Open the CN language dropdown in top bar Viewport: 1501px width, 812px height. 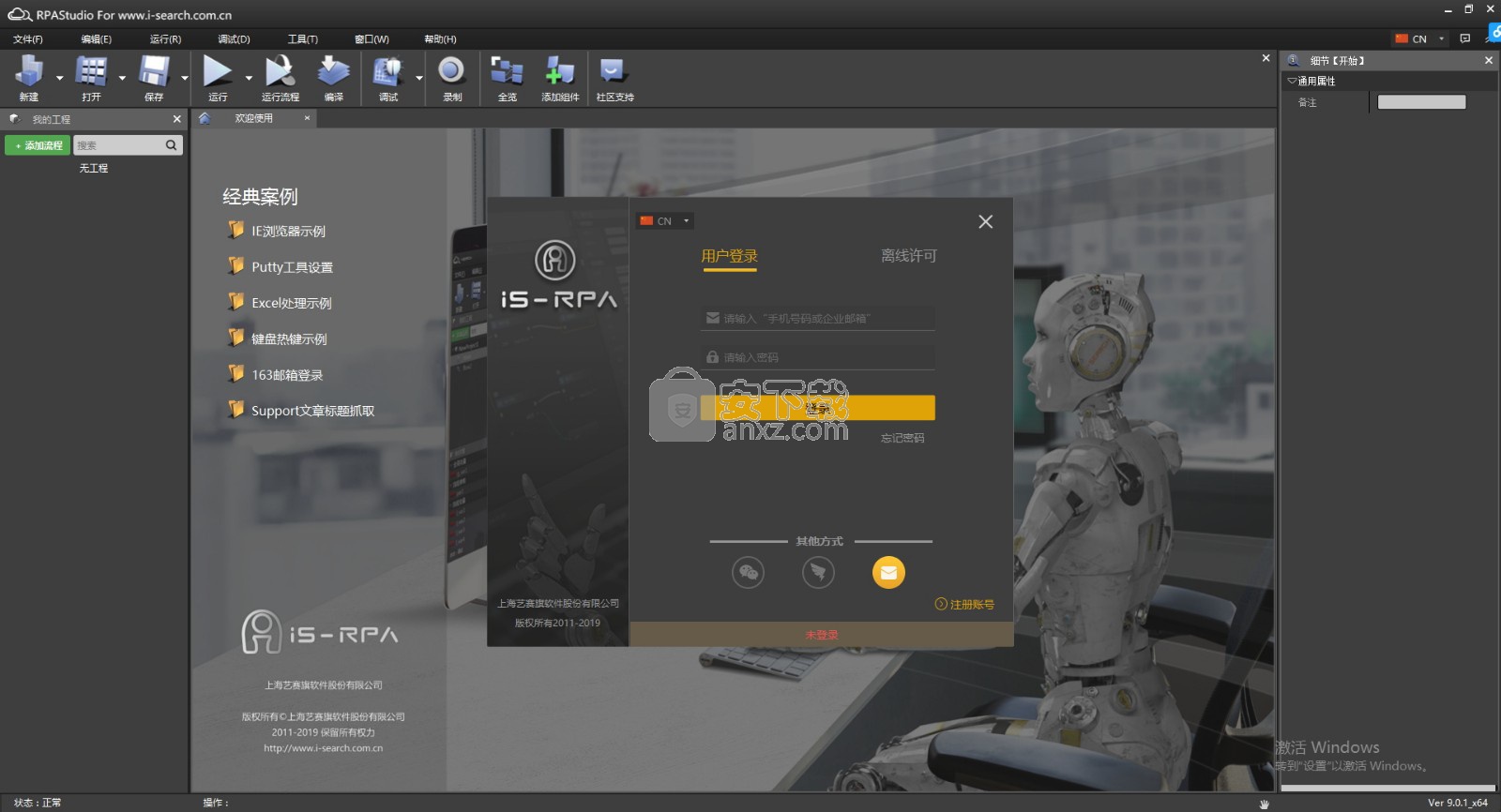pyautogui.click(x=1442, y=38)
